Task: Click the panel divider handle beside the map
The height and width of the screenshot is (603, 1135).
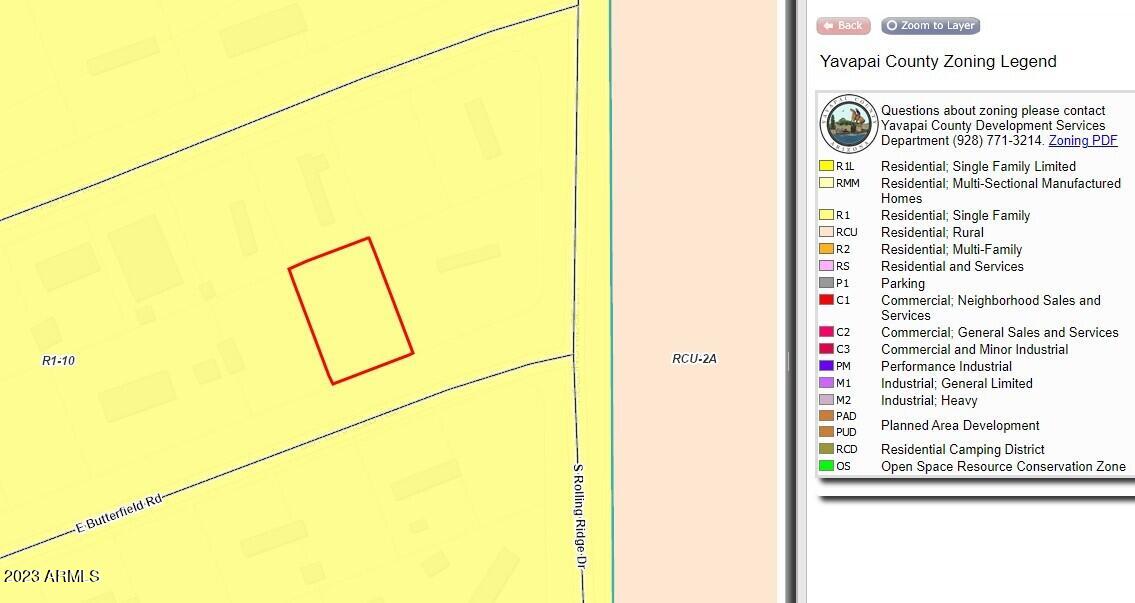Action: [788, 360]
